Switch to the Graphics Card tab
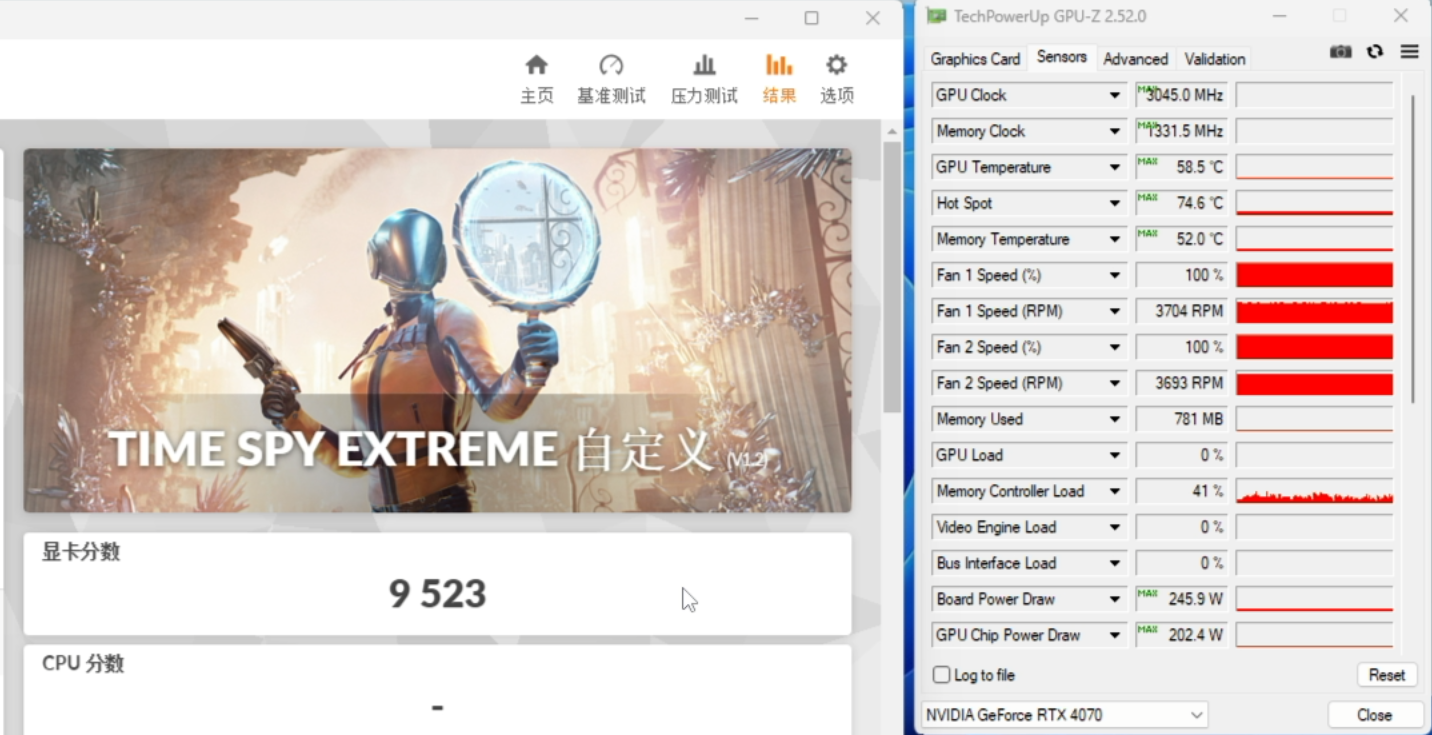1432x735 pixels. click(975, 59)
